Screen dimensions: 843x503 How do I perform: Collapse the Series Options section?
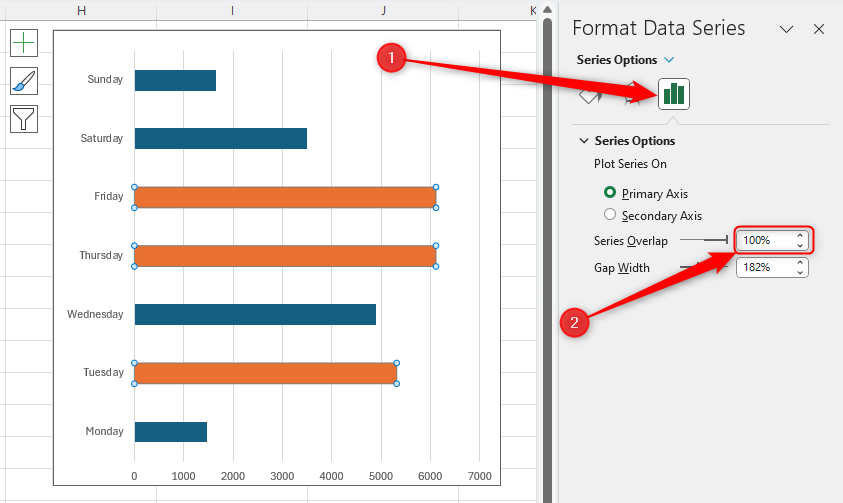pos(584,141)
